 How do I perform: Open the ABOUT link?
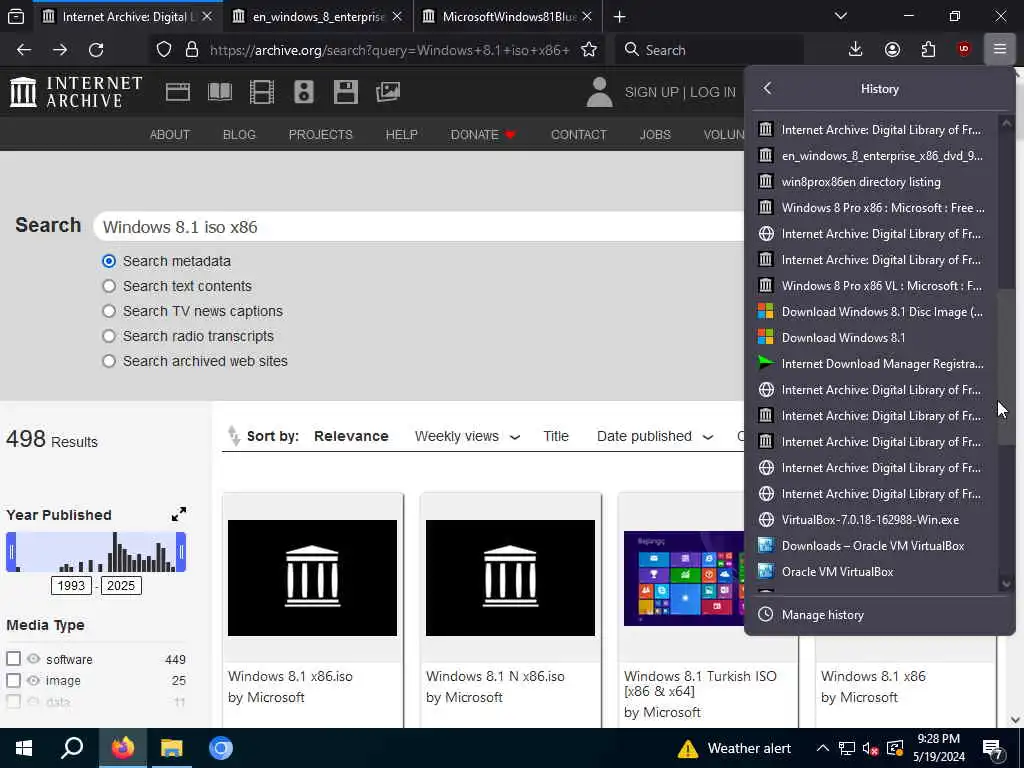click(170, 135)
